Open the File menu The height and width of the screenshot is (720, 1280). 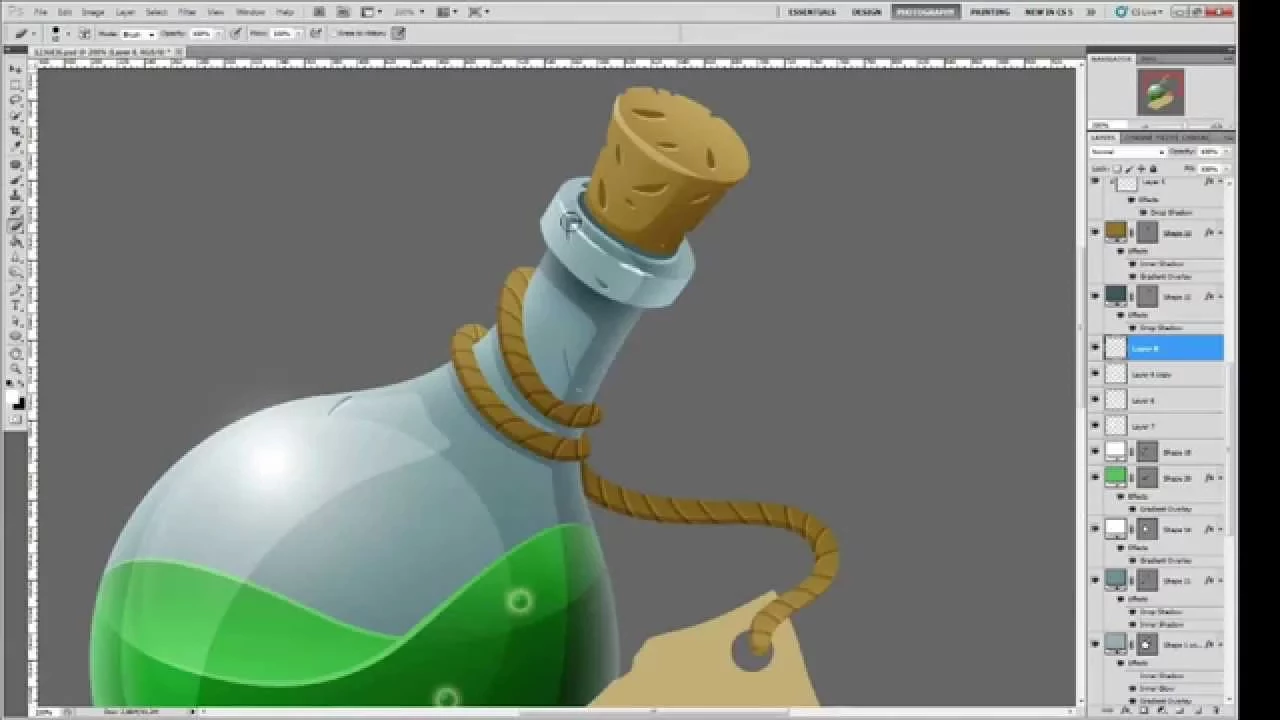tap(40, 12)
